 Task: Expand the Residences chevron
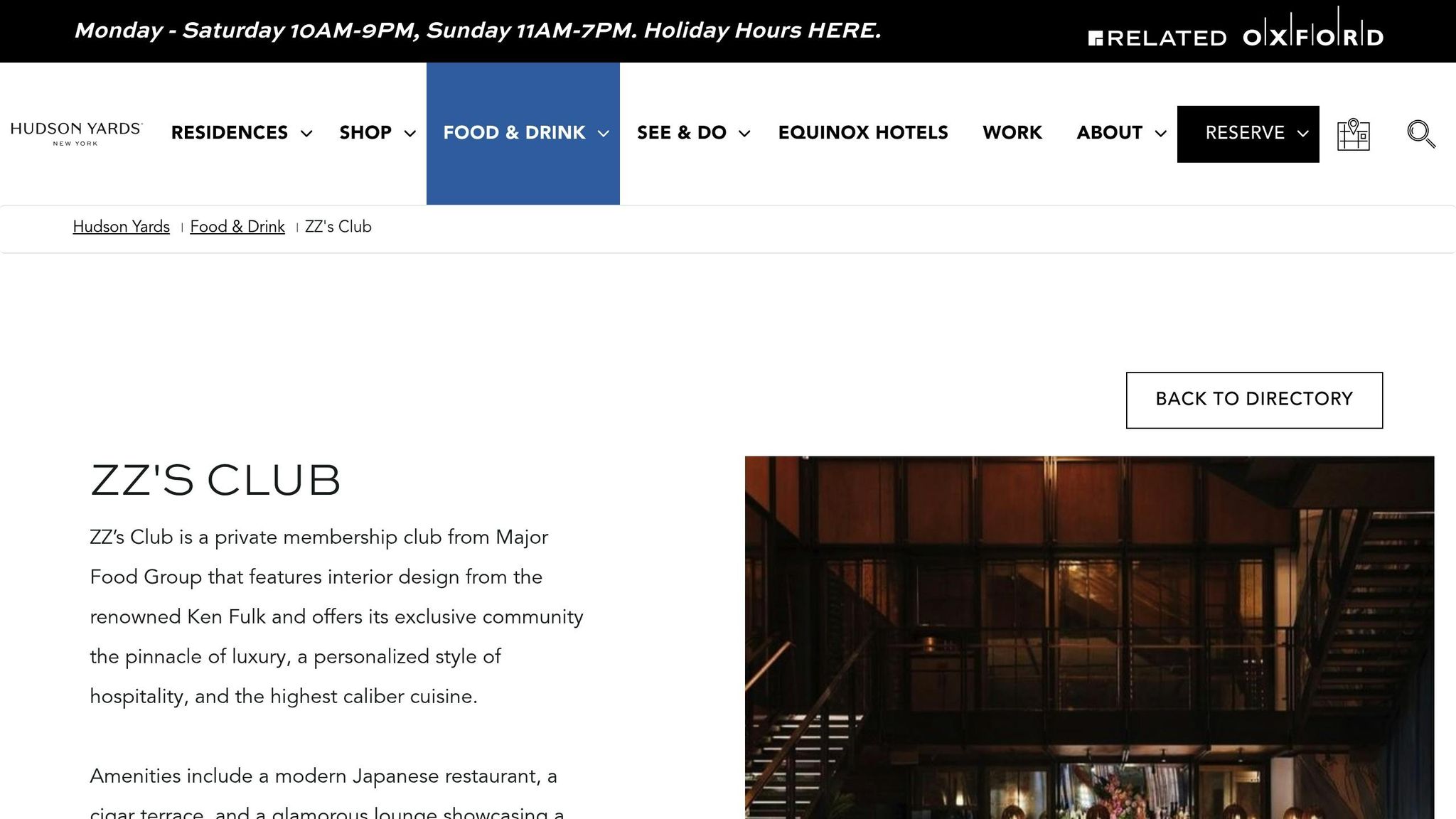click(306, 134)
